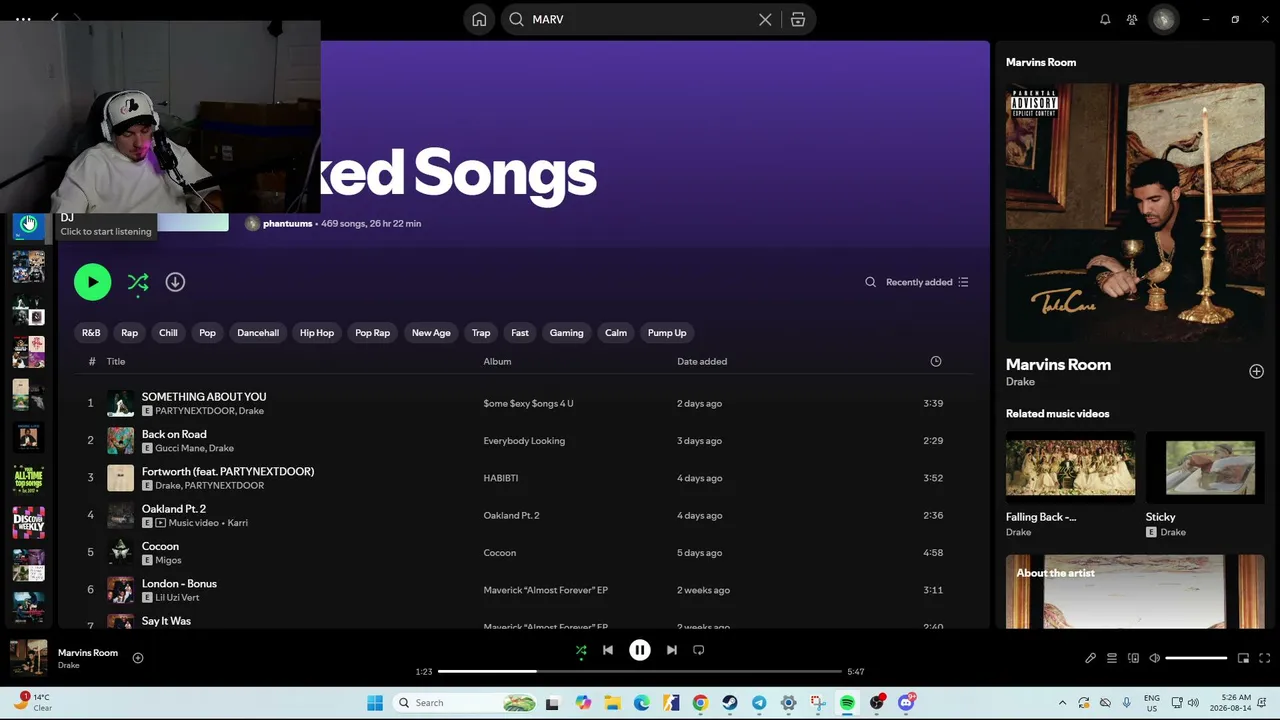1280x720 pixels.
Task: Filter songs by Chill
Action: pos(168,333)
